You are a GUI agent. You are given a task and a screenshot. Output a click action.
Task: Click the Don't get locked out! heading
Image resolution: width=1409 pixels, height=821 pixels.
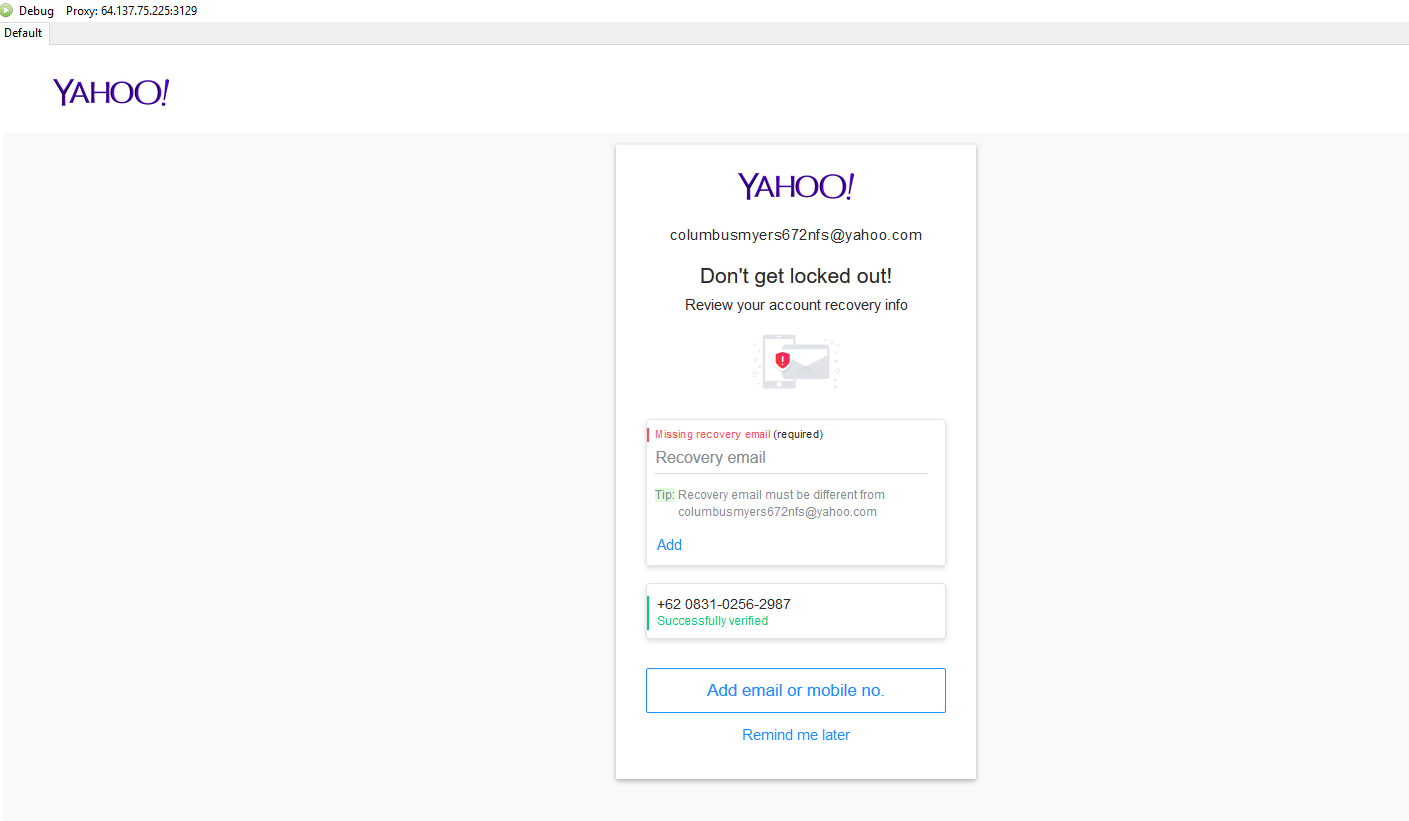[796, 276]
